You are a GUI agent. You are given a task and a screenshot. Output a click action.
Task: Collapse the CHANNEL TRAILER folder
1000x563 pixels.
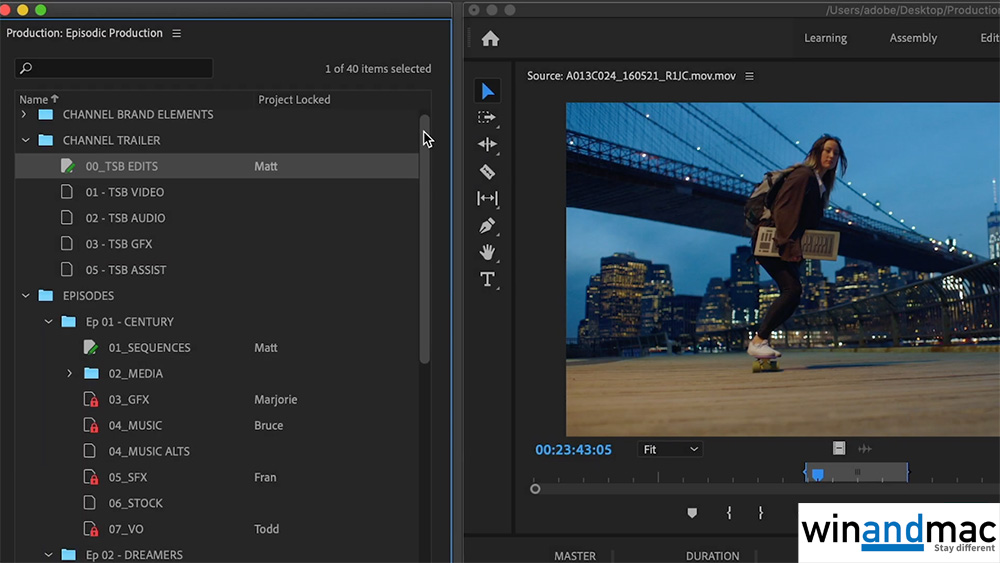point(26,140)
